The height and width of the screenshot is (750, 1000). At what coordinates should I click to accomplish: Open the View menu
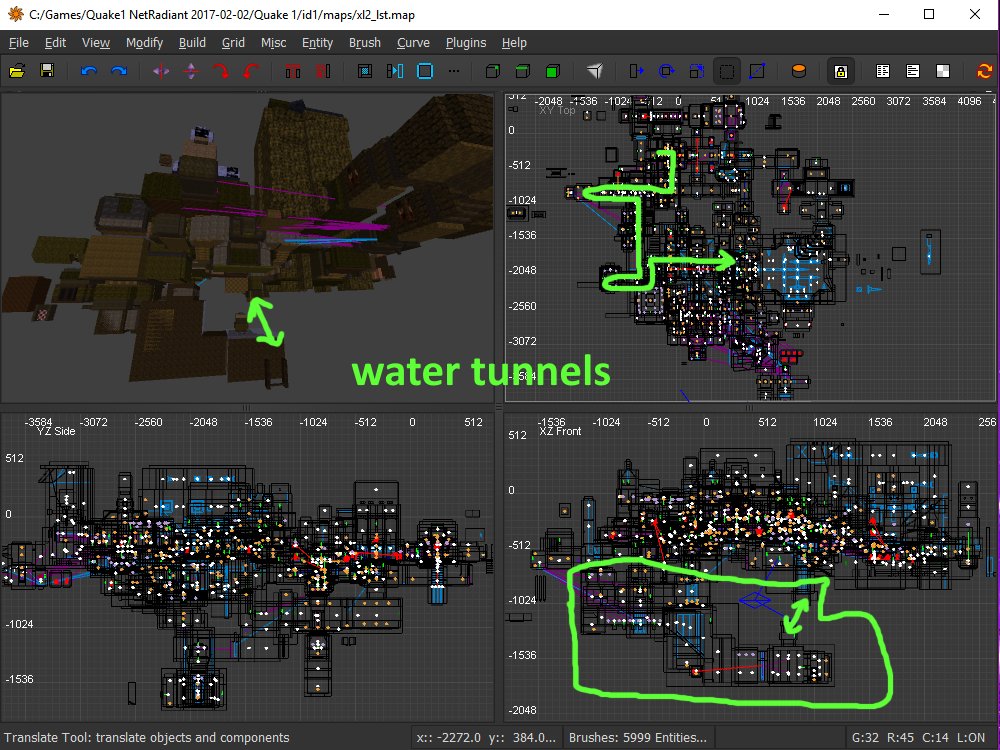point(96,43)
